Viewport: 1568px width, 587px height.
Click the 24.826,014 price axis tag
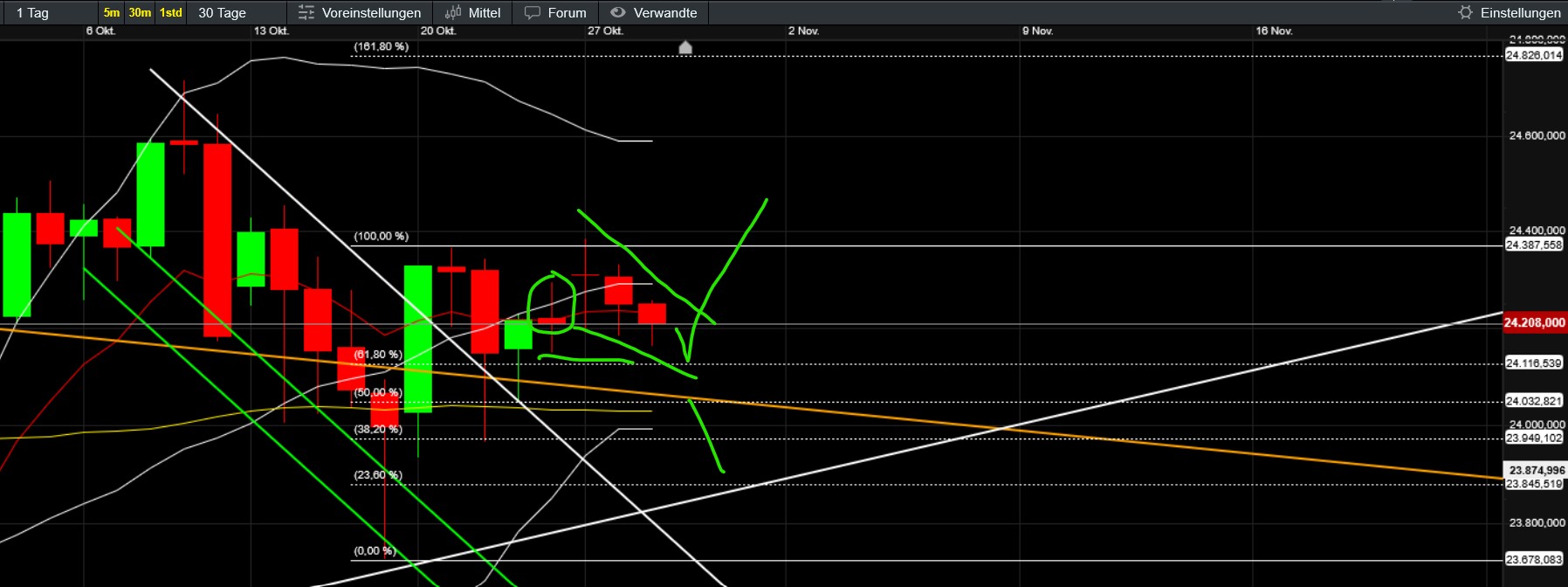(x=1534, y=55)
